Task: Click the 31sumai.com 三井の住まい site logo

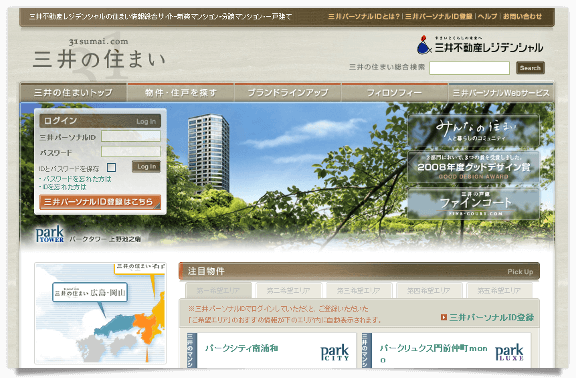Action: pos(99,54)
